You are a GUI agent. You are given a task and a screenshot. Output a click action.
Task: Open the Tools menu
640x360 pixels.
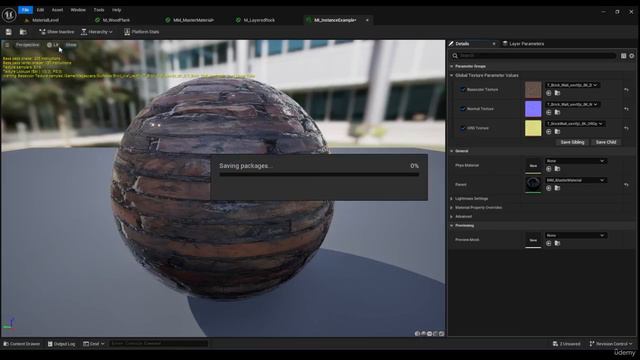[x=99, y=10]
